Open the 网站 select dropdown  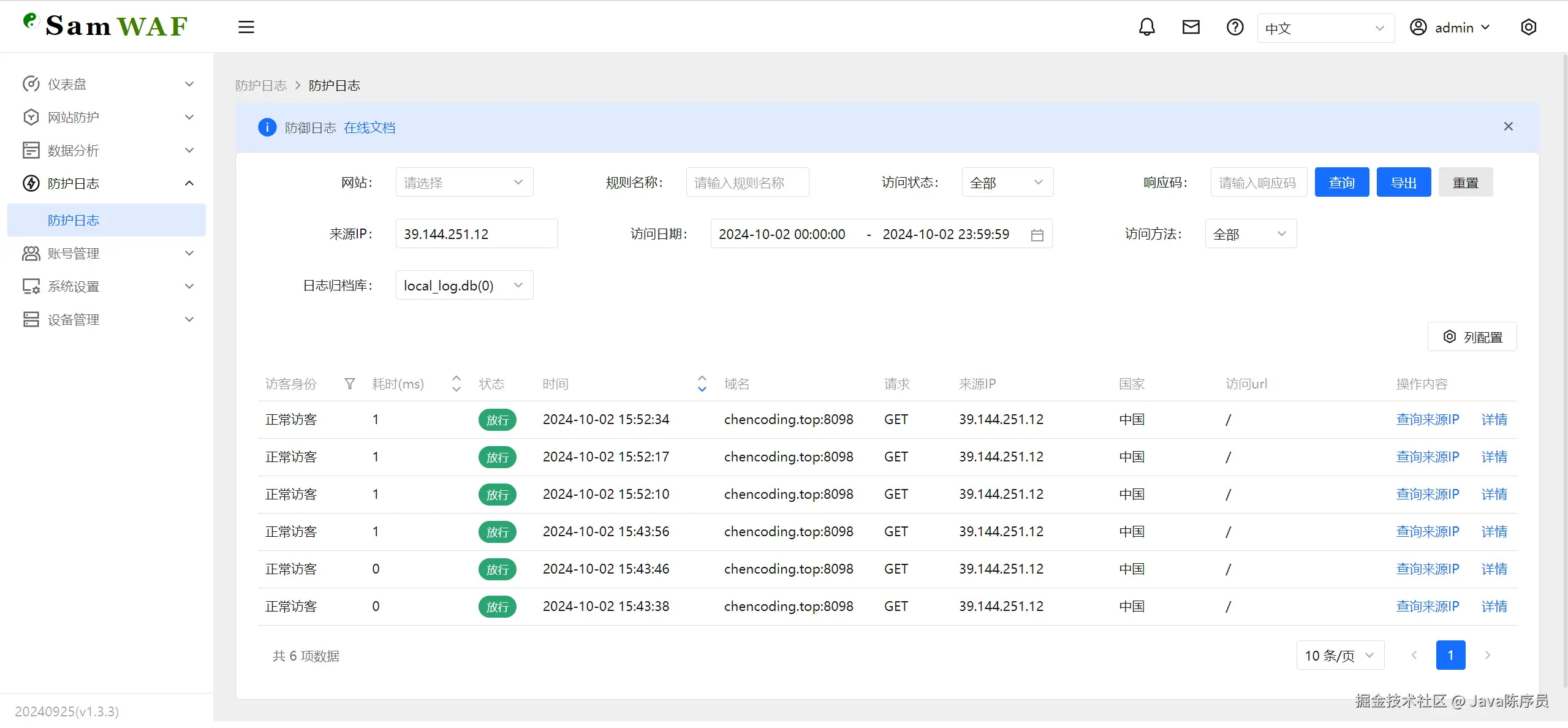[464, 183]
